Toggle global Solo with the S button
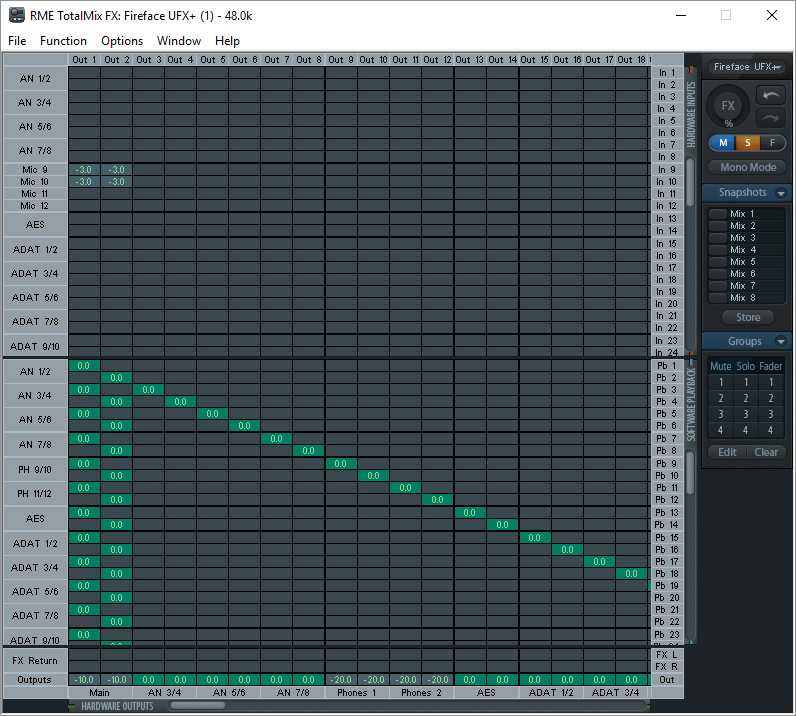Screen dimensions: 796x716 tap(747, 143)
